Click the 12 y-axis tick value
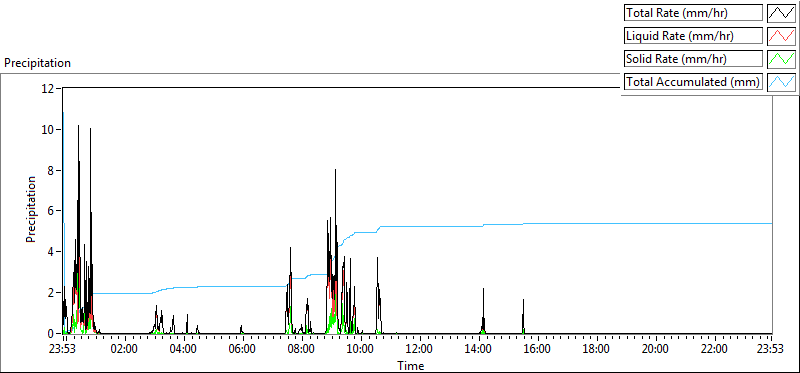 pyautogui.click(x=48, y=88)
